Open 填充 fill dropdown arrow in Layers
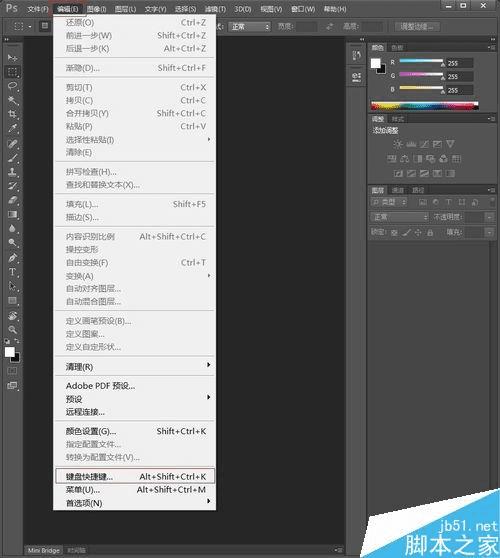The image size is (500, 558). click(x=490, y=232)
